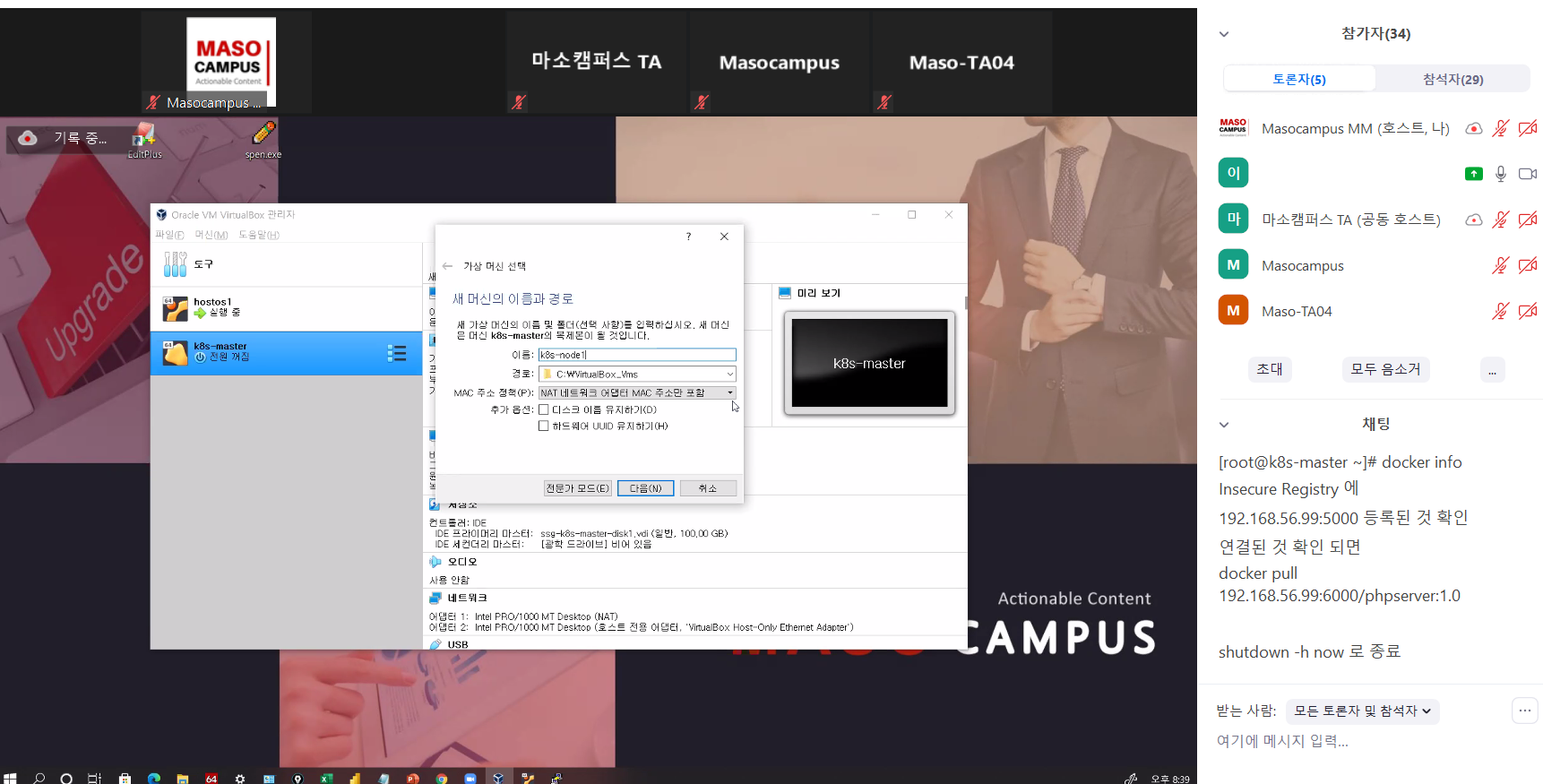
Task: Expand the 경로 path combo box
Action: click(x=729, y=374)
